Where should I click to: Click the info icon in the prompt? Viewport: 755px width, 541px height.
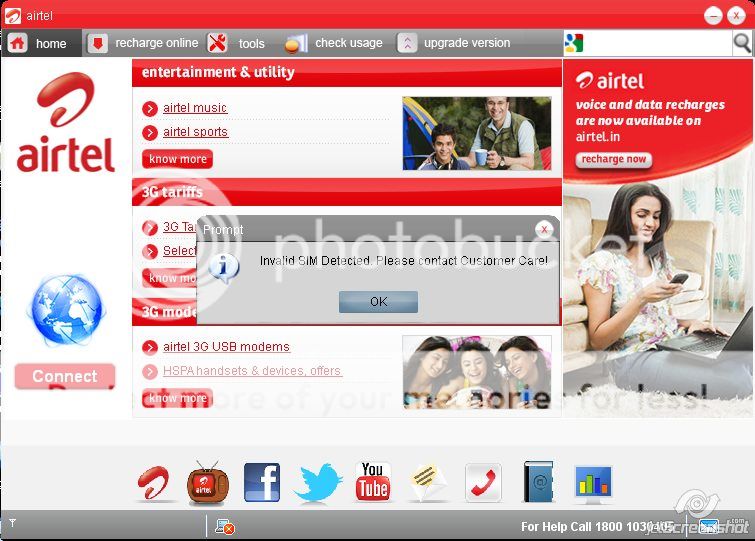223,268
